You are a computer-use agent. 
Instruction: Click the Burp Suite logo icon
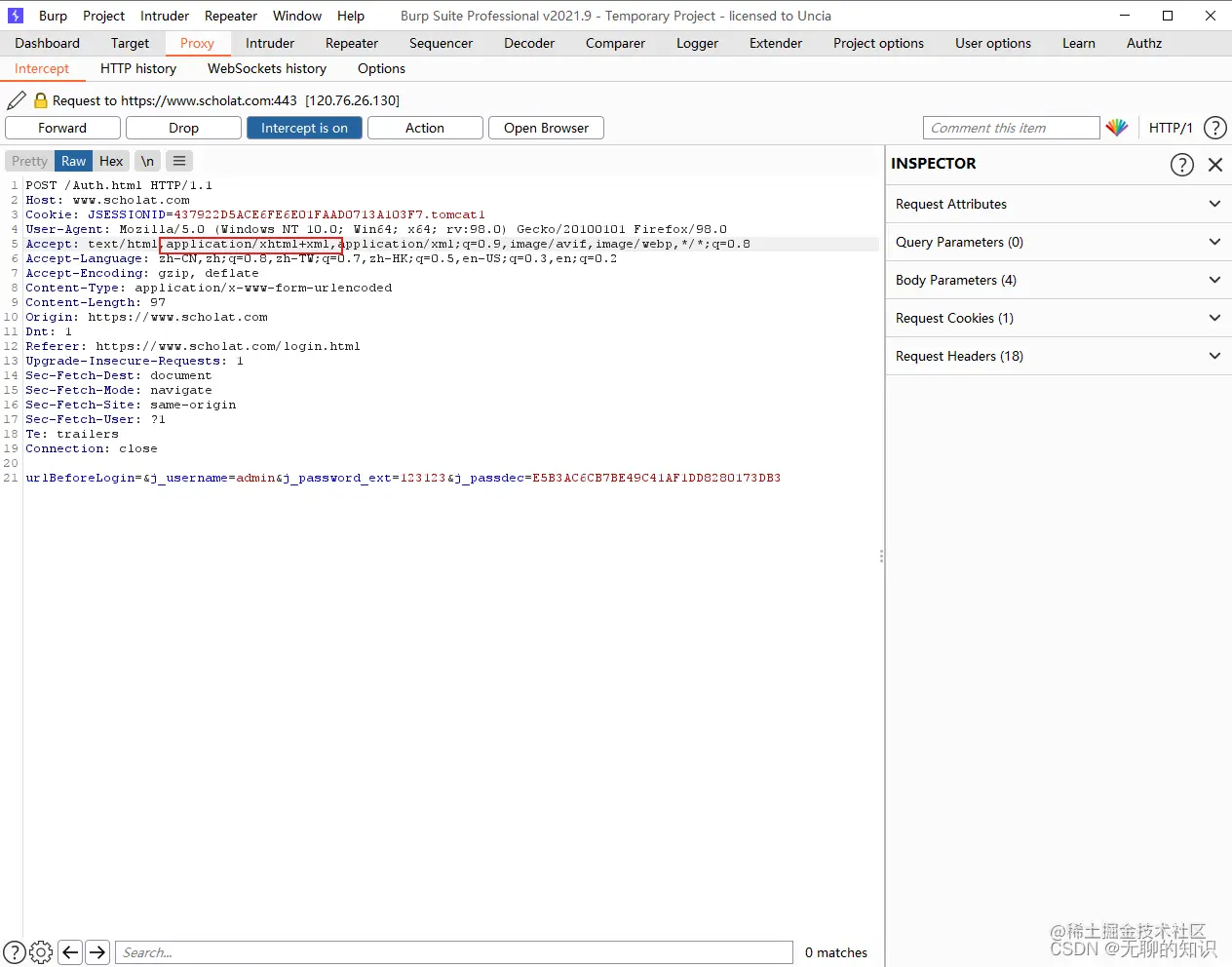[x=15, y=16]
